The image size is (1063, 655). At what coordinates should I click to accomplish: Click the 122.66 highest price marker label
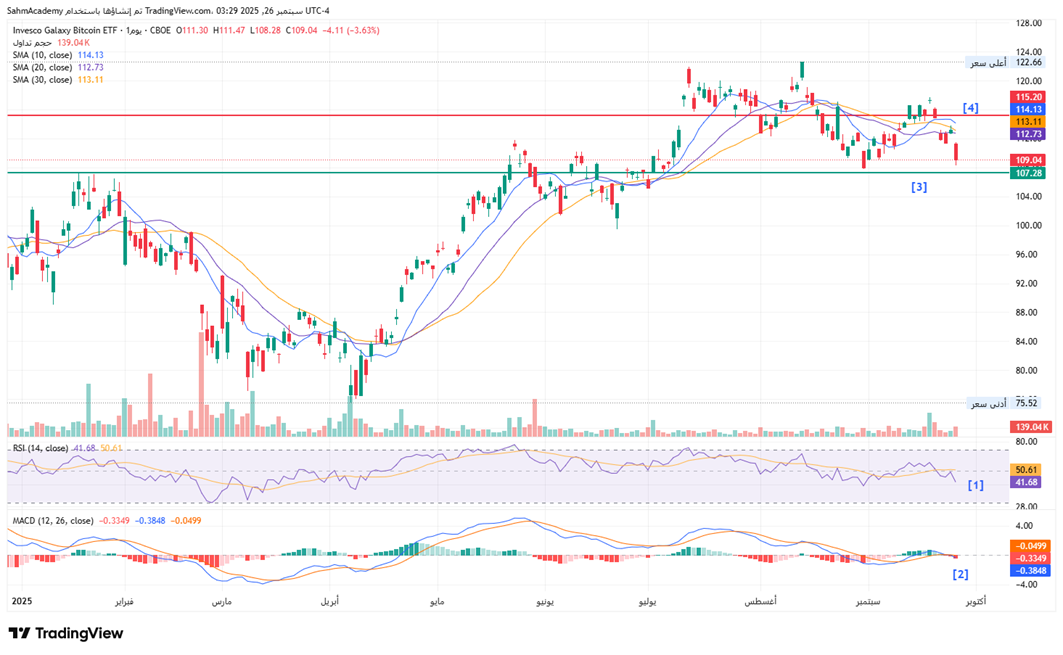1029,62
